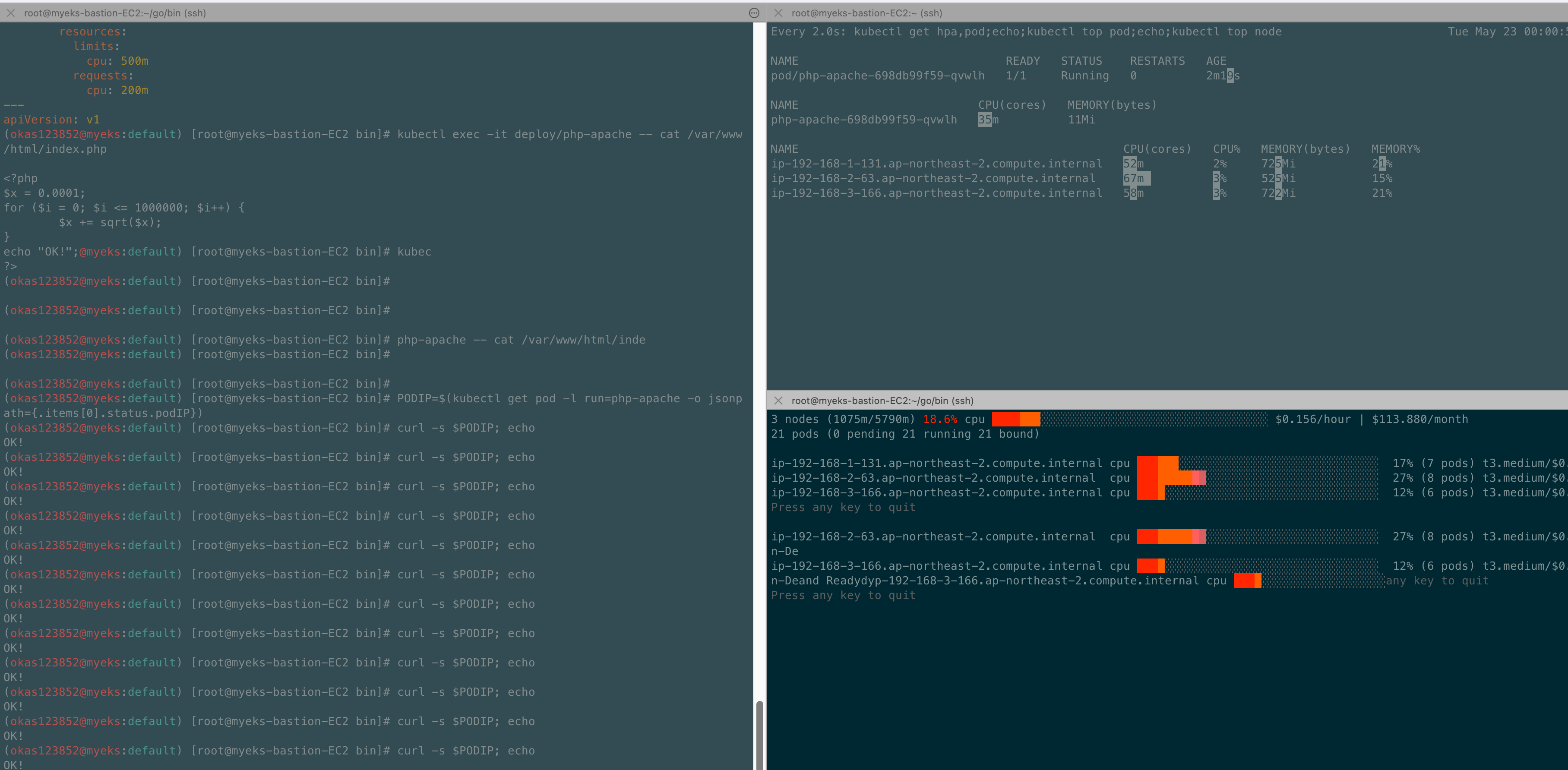This screenshot has width=1568, height=770.
Task: Click pod name pod/php-apache-698db99f59-qvwlh
Action: 877,76
